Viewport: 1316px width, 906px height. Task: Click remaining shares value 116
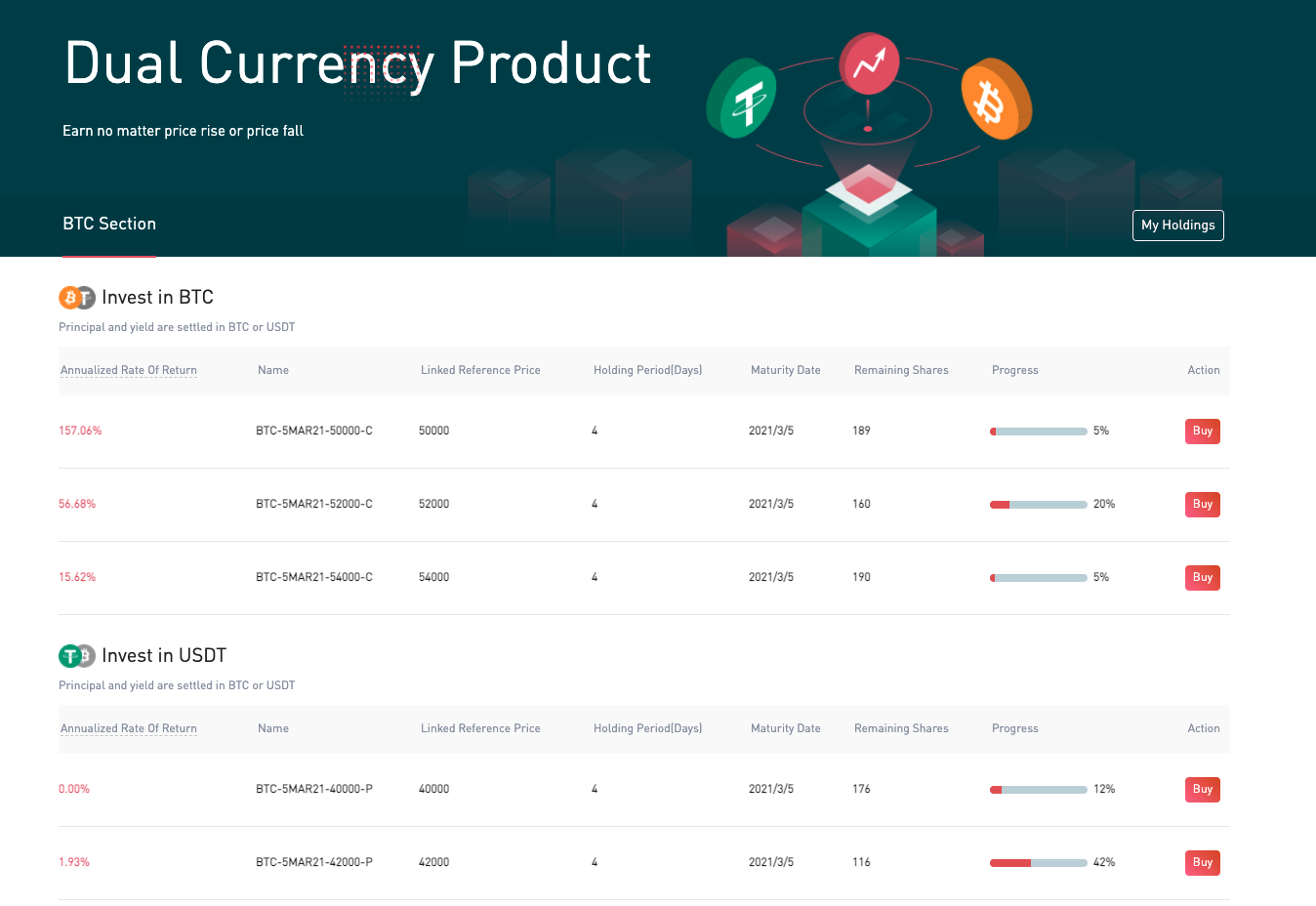(x=861, y=862)
